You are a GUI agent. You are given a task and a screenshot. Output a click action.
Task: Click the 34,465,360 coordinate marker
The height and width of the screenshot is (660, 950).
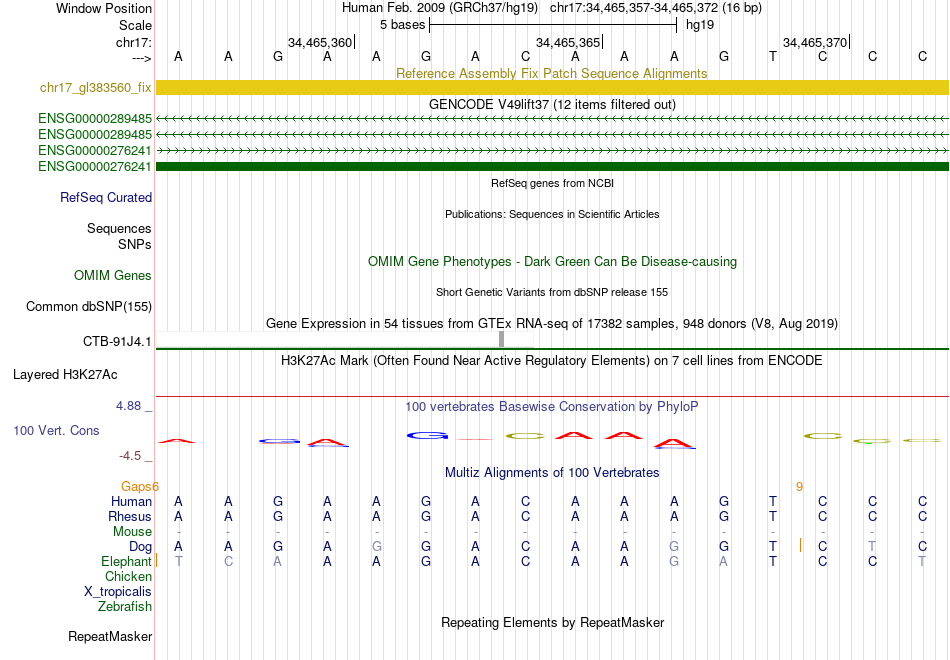pyautogui.click(x=319, y=42)
